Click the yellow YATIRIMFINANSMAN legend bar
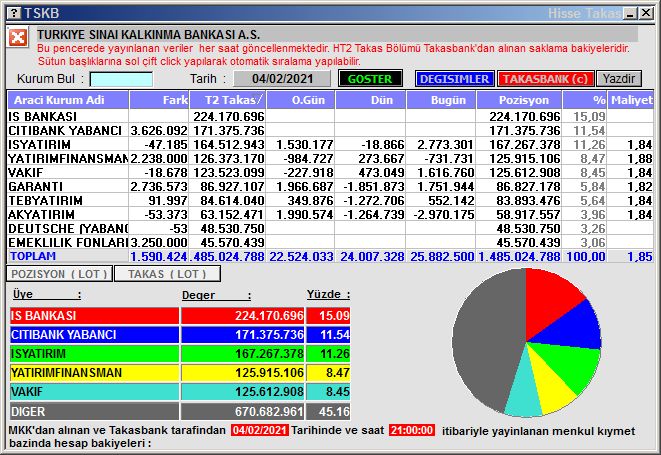 click(94, 373)
